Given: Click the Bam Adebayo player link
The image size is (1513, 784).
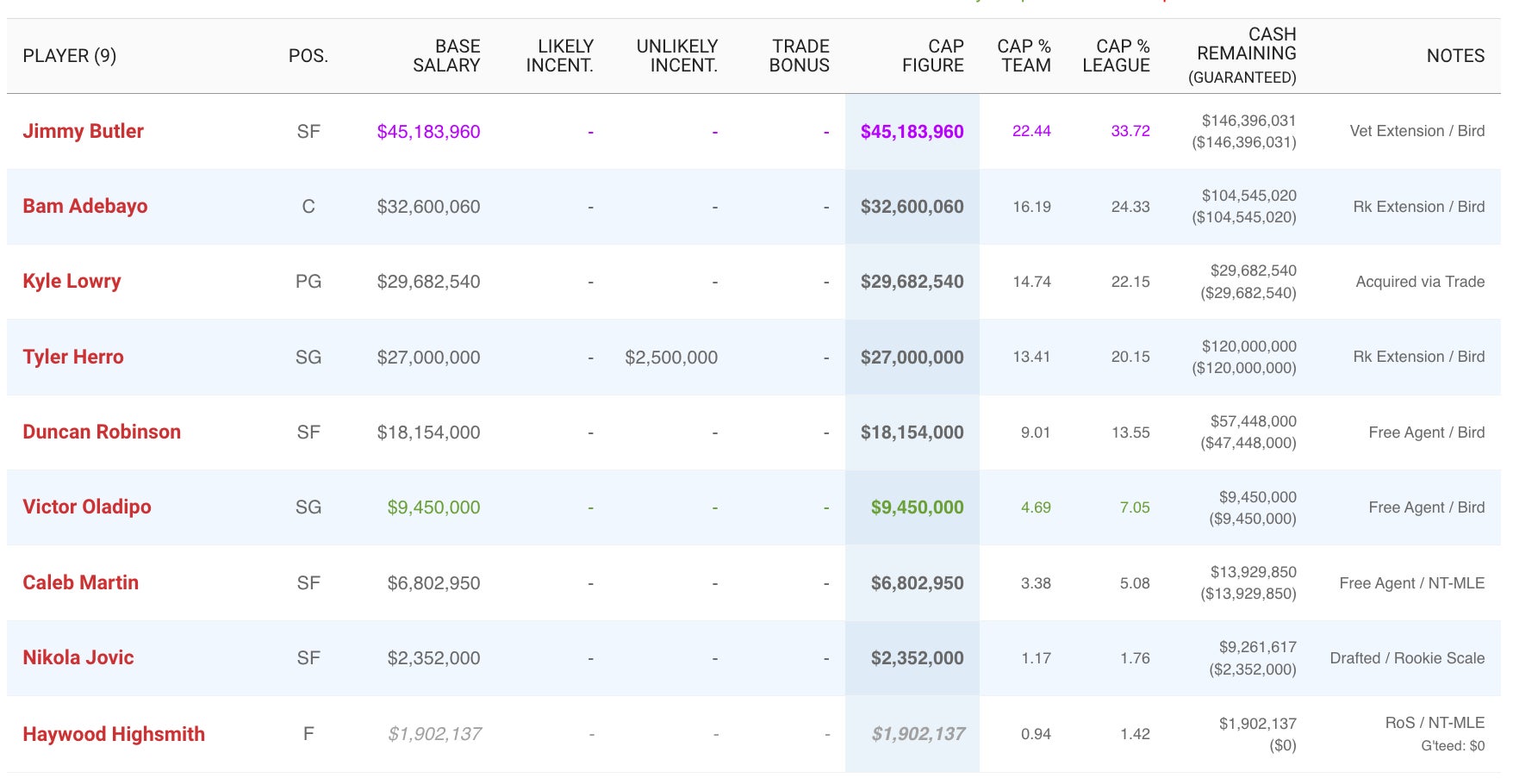Looking at the screenshot, I should [x=84, y=206].
